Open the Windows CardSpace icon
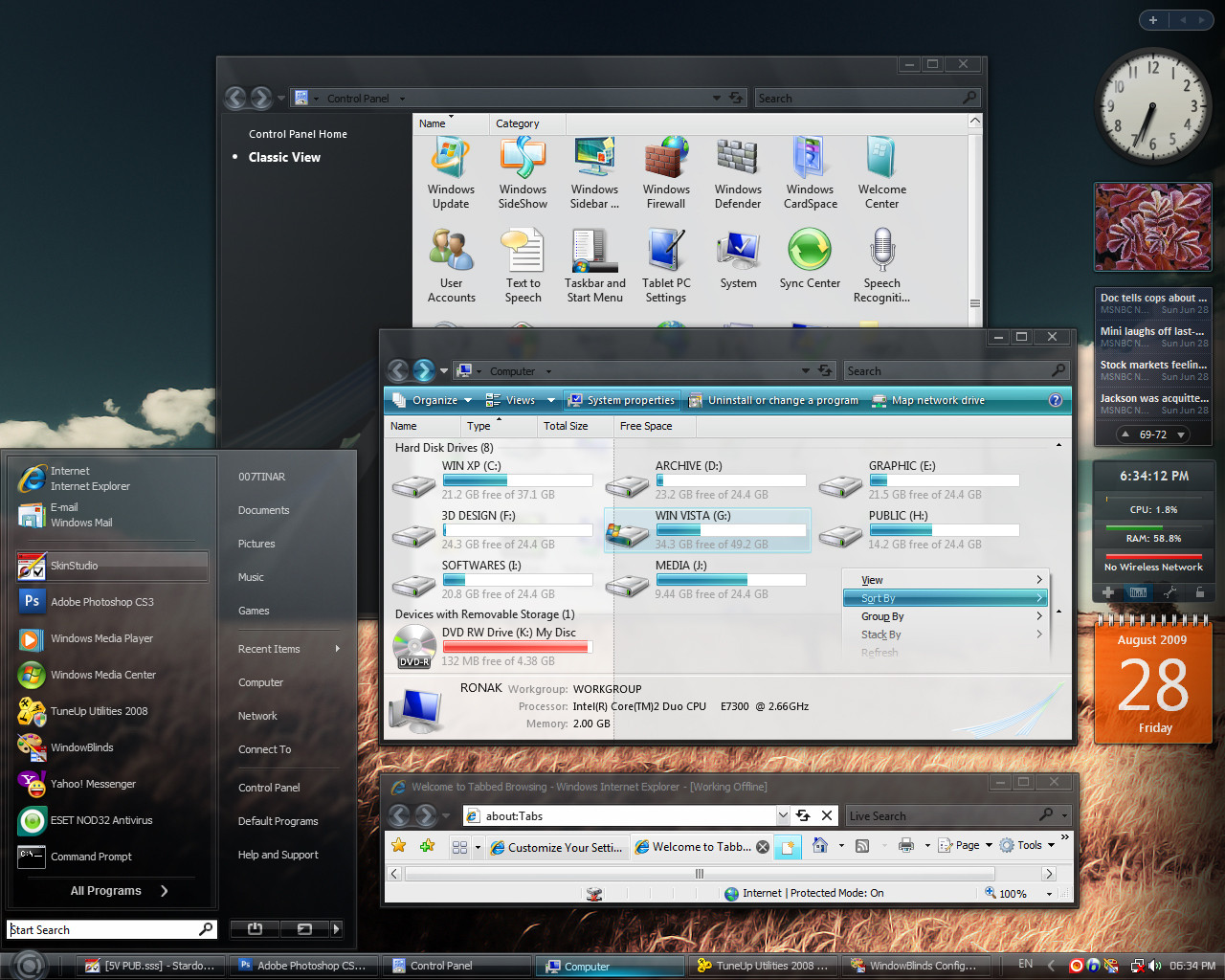Viewport: 1225px width, 980px height. pos(810,173)
